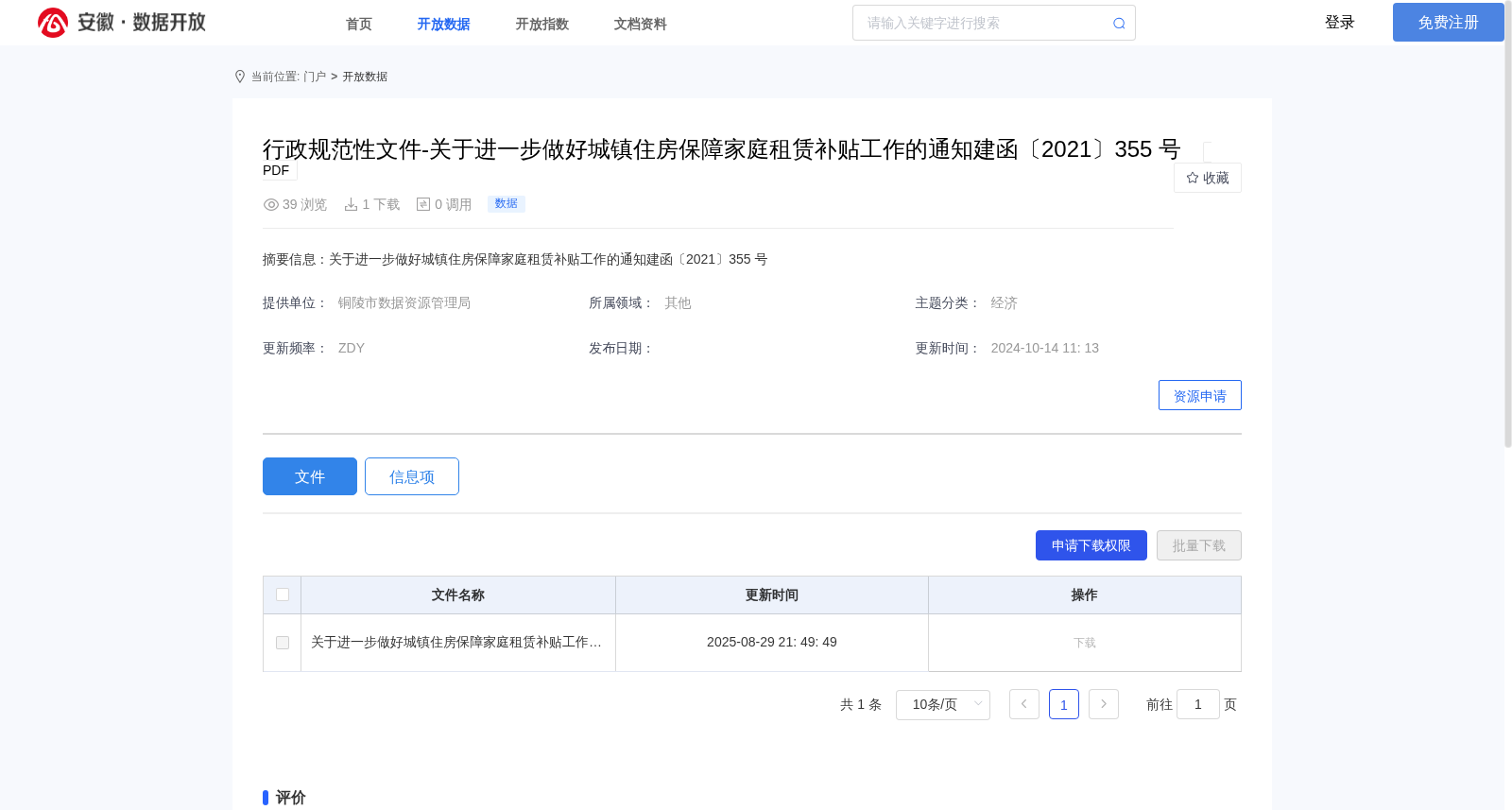The width and height of the screenshot is (1512, 810).
Task: Click the 门户 breadcrumb link
Action: (315, 77)
